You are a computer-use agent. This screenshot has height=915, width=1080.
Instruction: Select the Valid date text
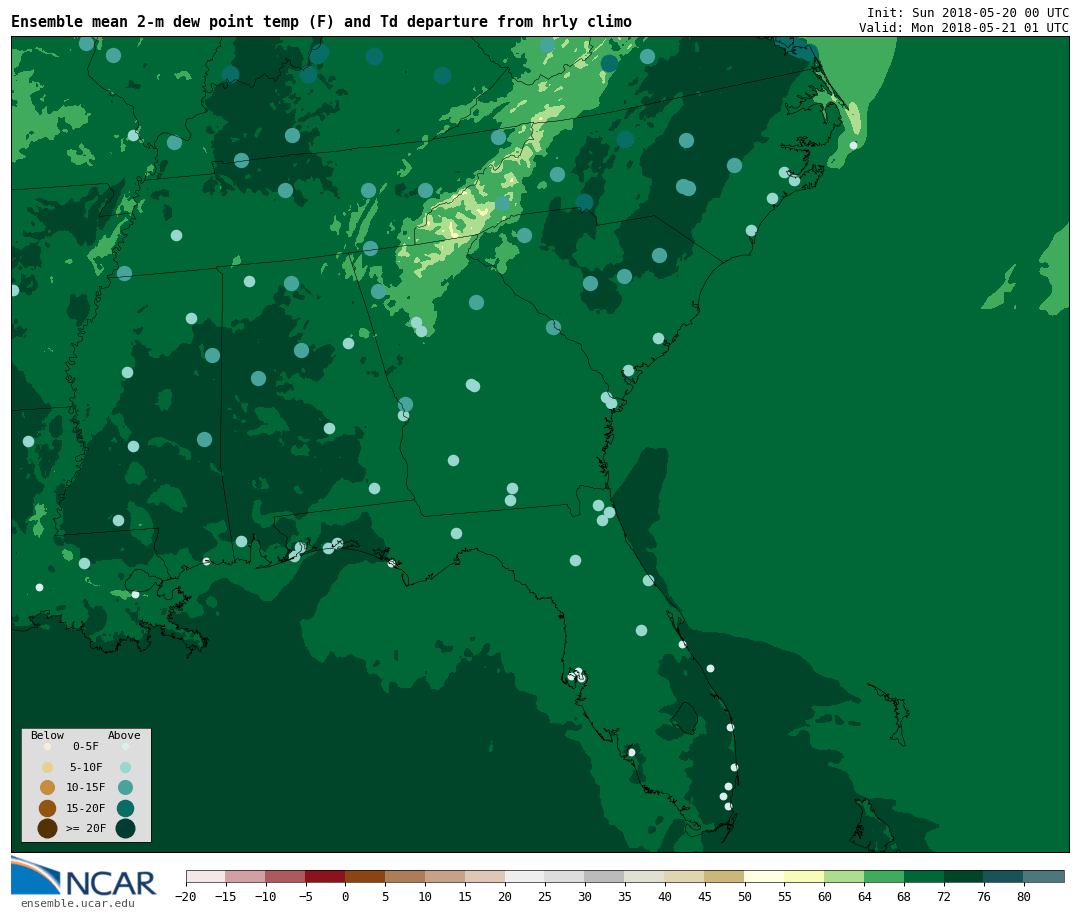tap(964, 28)
